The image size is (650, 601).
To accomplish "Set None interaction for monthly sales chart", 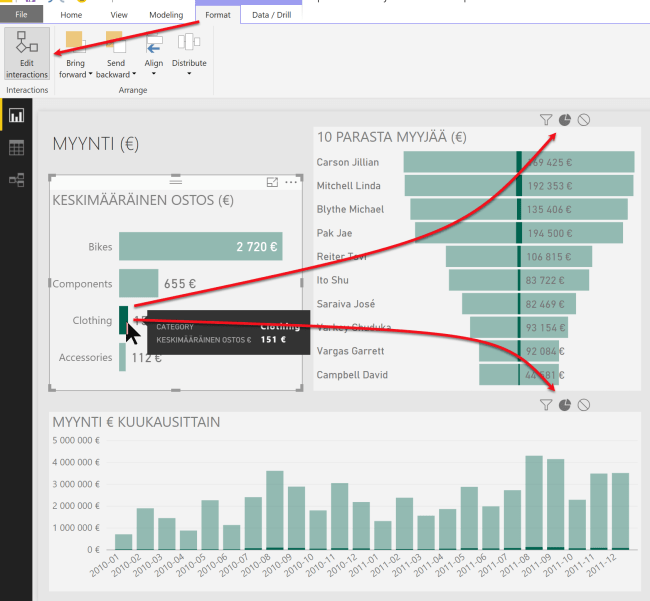I will point(584,405).
